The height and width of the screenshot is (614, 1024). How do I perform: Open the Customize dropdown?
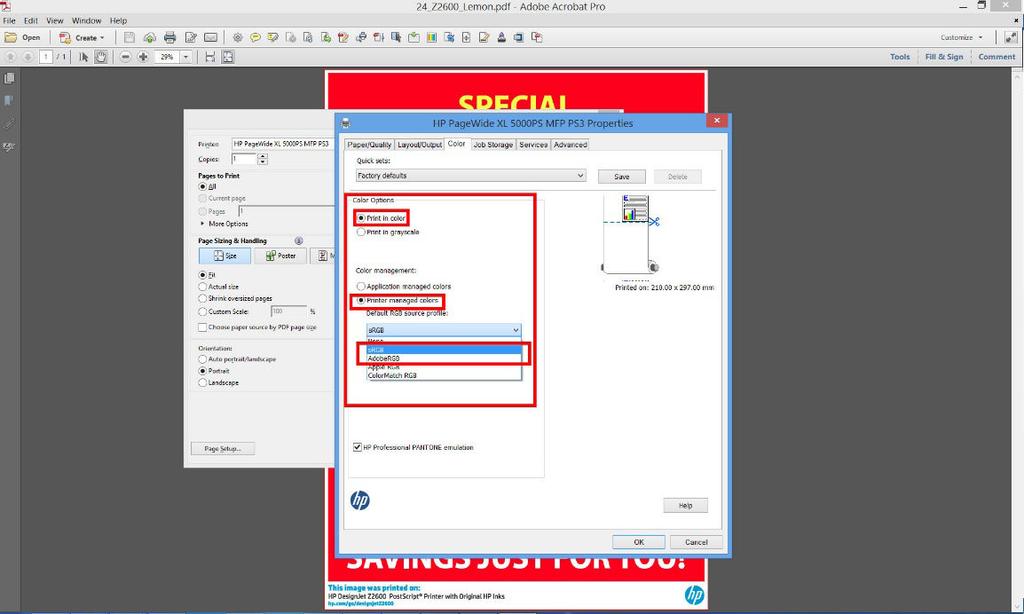pos(961,38)
